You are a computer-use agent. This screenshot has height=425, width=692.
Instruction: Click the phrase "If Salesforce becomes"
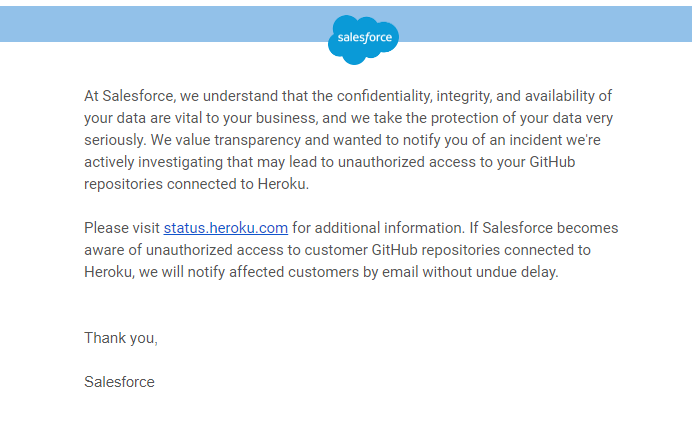coord(544,228)
